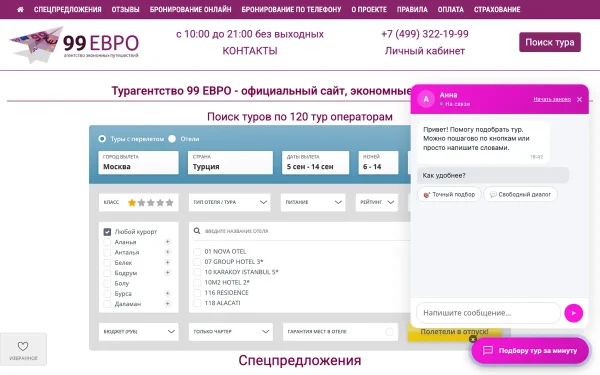
Task: Click the hotel name search magnifier icon
Action: (197, 231)
